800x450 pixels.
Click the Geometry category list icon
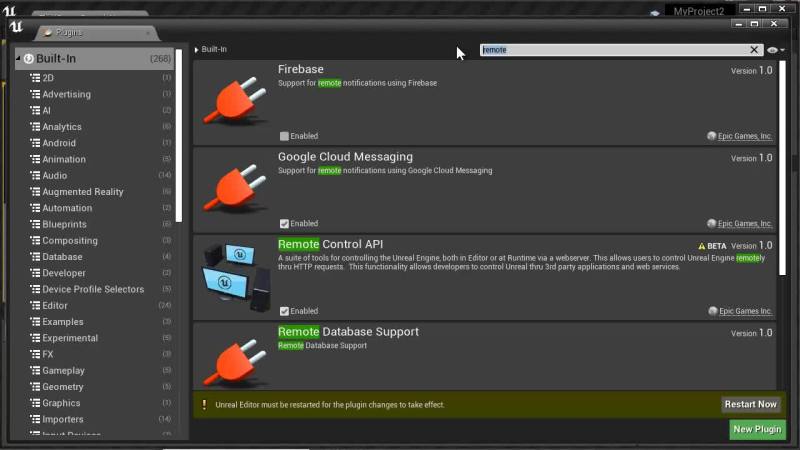click(35, 387)
